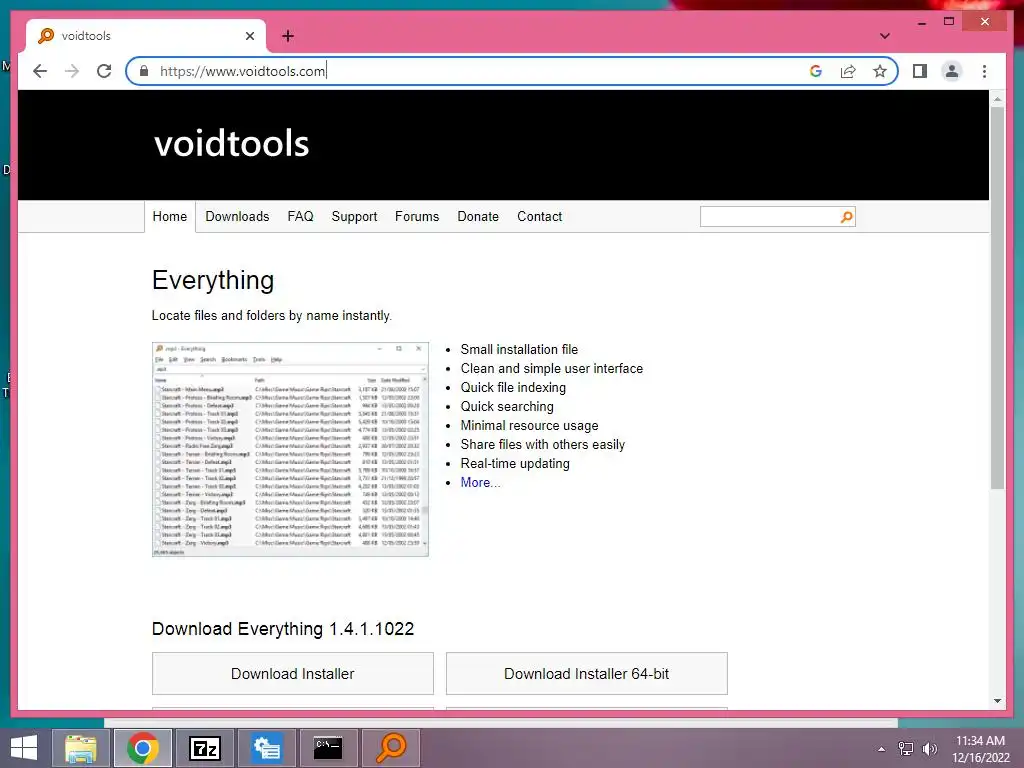Viewport: 1024px width, 768px height.
Task: Open volume speaker tray icon
Action: tap(929, 749)
